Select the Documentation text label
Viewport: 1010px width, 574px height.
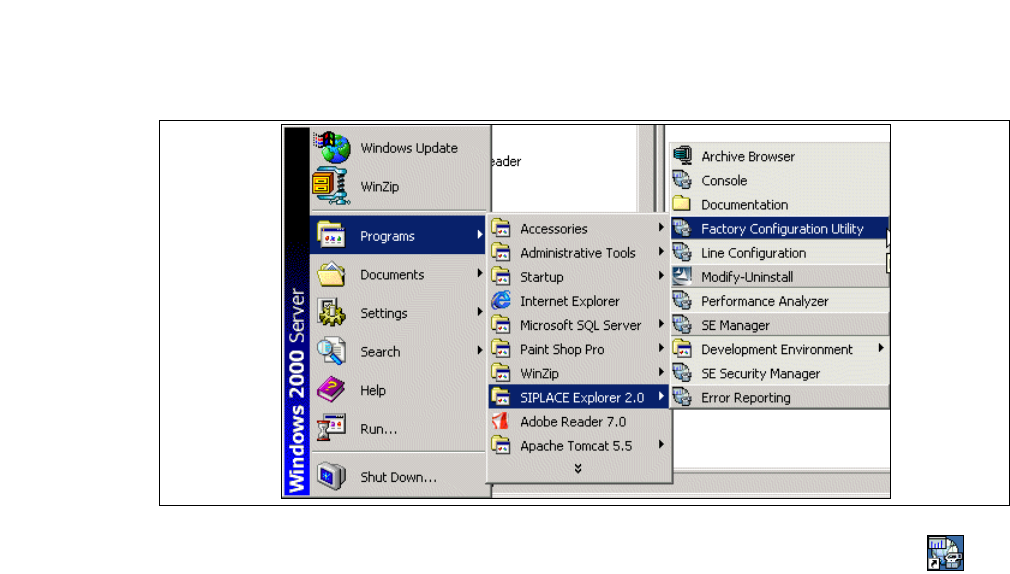[745, 205]
